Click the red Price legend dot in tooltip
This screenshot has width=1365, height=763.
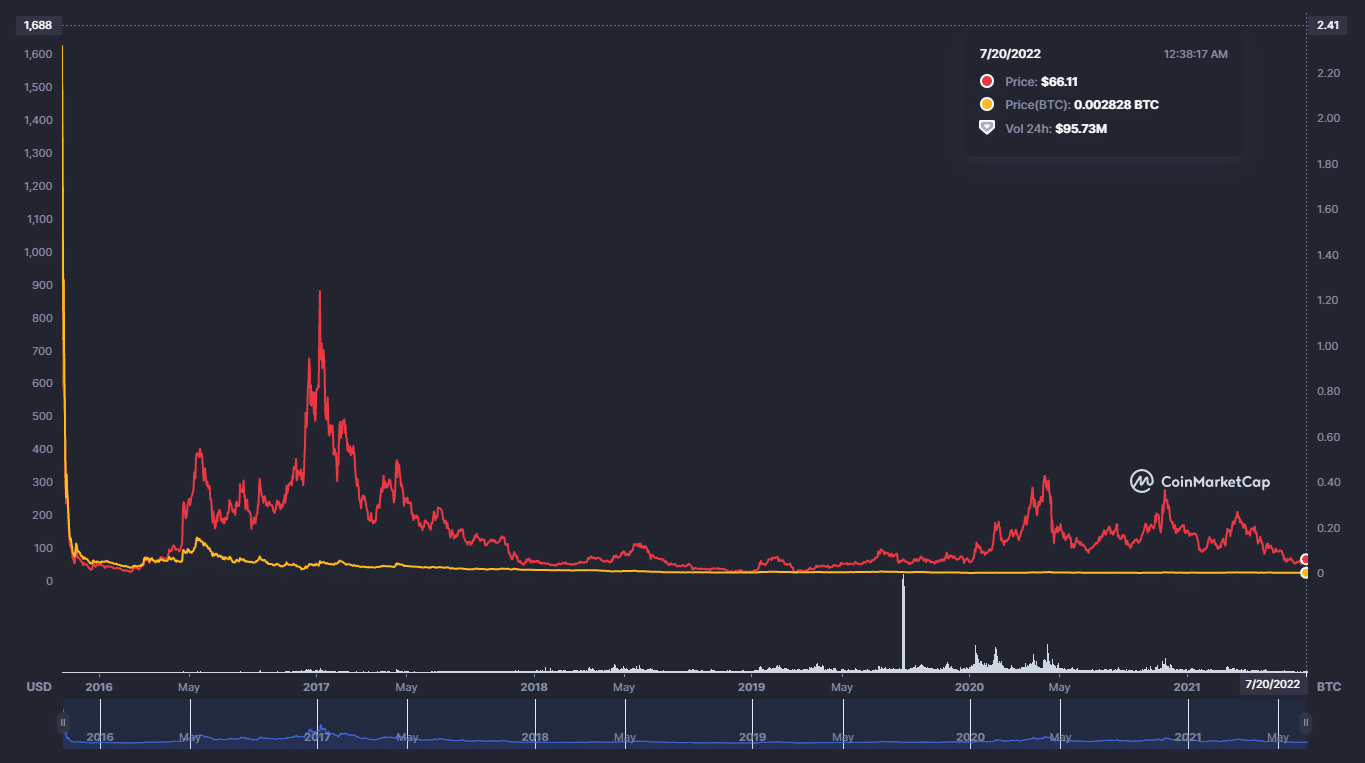pos(987,82)
